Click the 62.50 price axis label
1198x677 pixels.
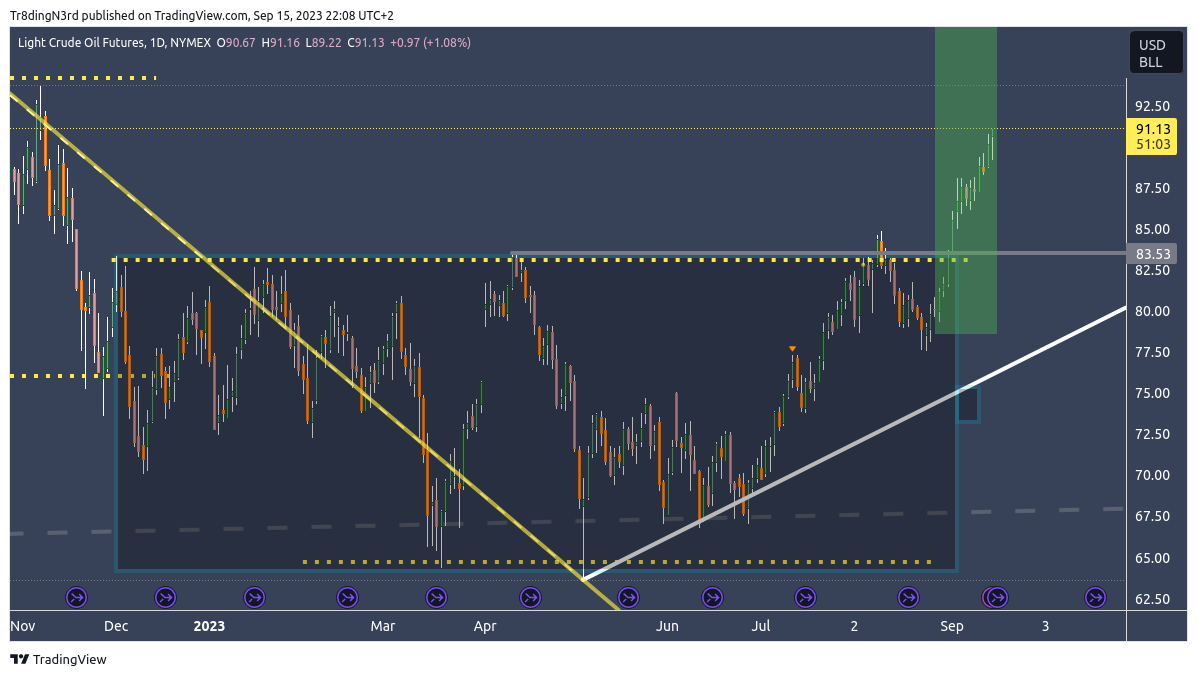1152,599
